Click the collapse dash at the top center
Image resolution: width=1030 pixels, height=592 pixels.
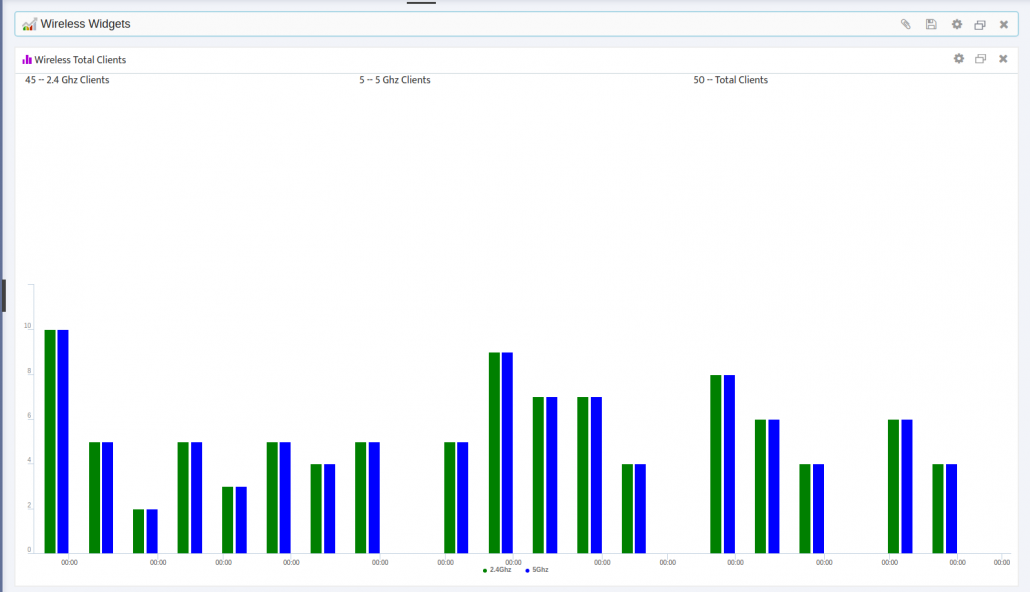pos(421,4)
